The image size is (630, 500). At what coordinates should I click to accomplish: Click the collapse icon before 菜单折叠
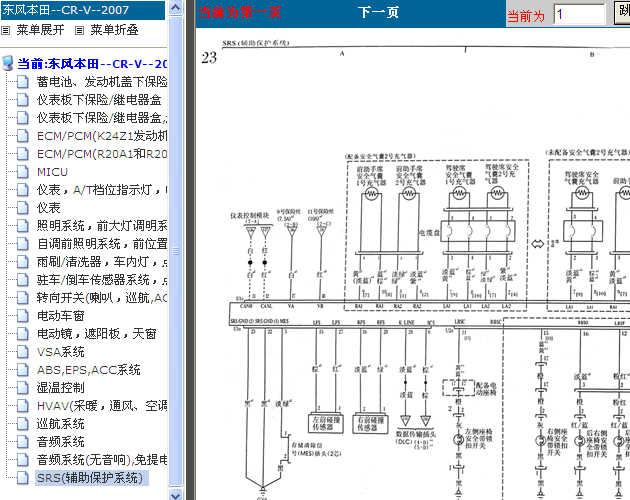click(80, 30)
